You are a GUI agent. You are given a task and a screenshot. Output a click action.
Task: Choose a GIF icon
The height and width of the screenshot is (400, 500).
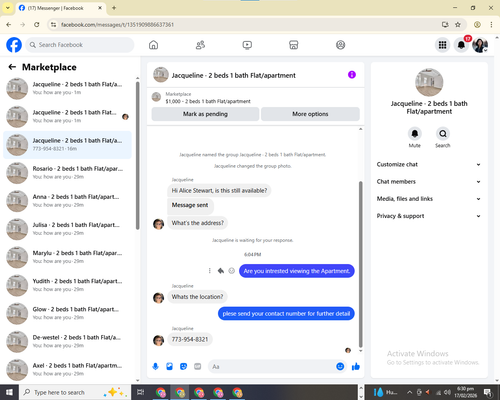tap(197, 367)
